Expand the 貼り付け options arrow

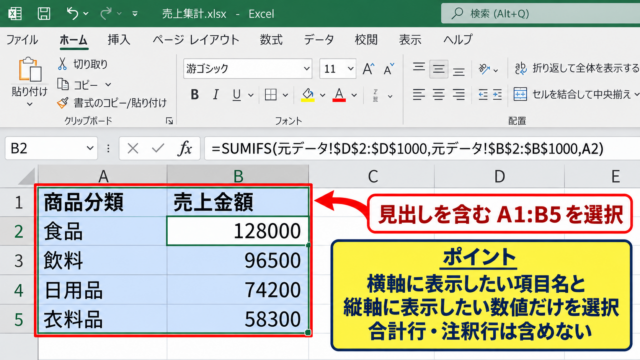point(29,104)
